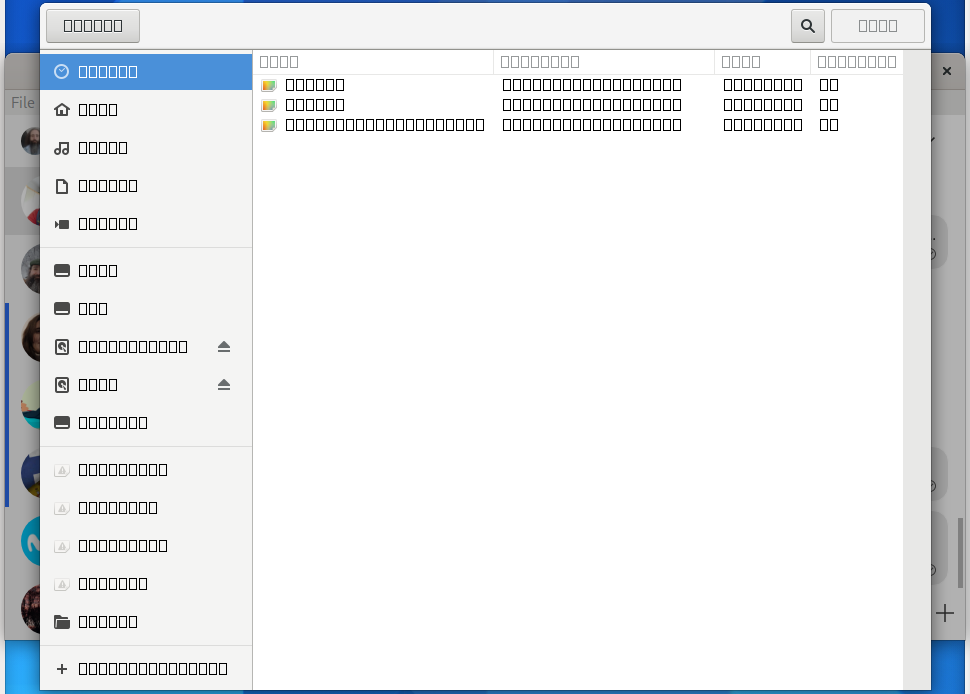Click the location button at top left

pos(92,25)
